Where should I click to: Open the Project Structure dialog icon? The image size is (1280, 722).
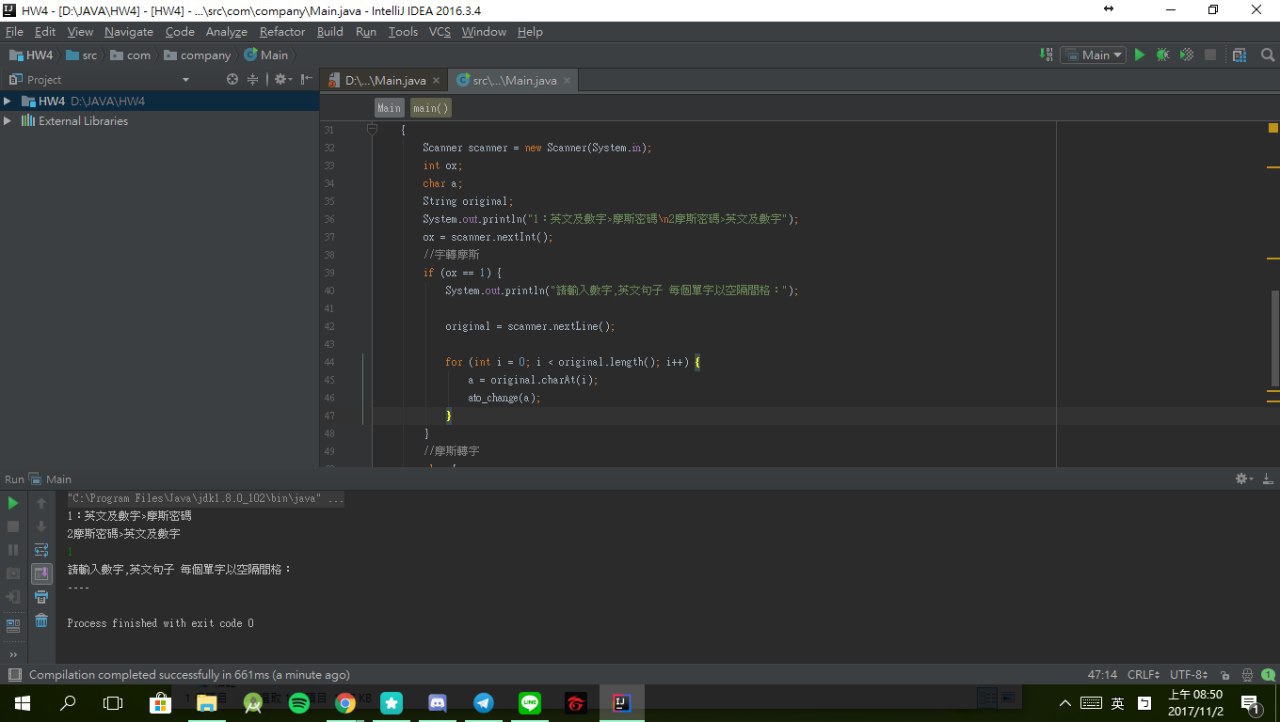(x=1240, y=55)
